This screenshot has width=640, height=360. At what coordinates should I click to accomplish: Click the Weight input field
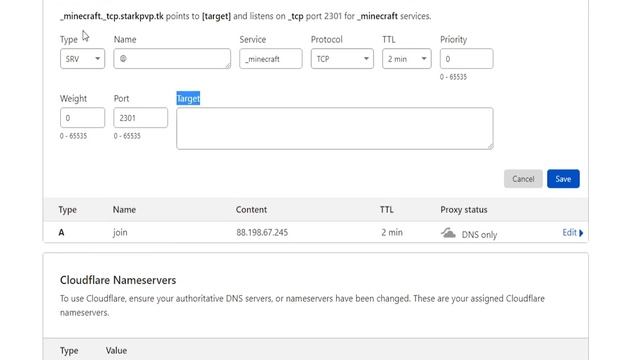click(x=82, y=118)
